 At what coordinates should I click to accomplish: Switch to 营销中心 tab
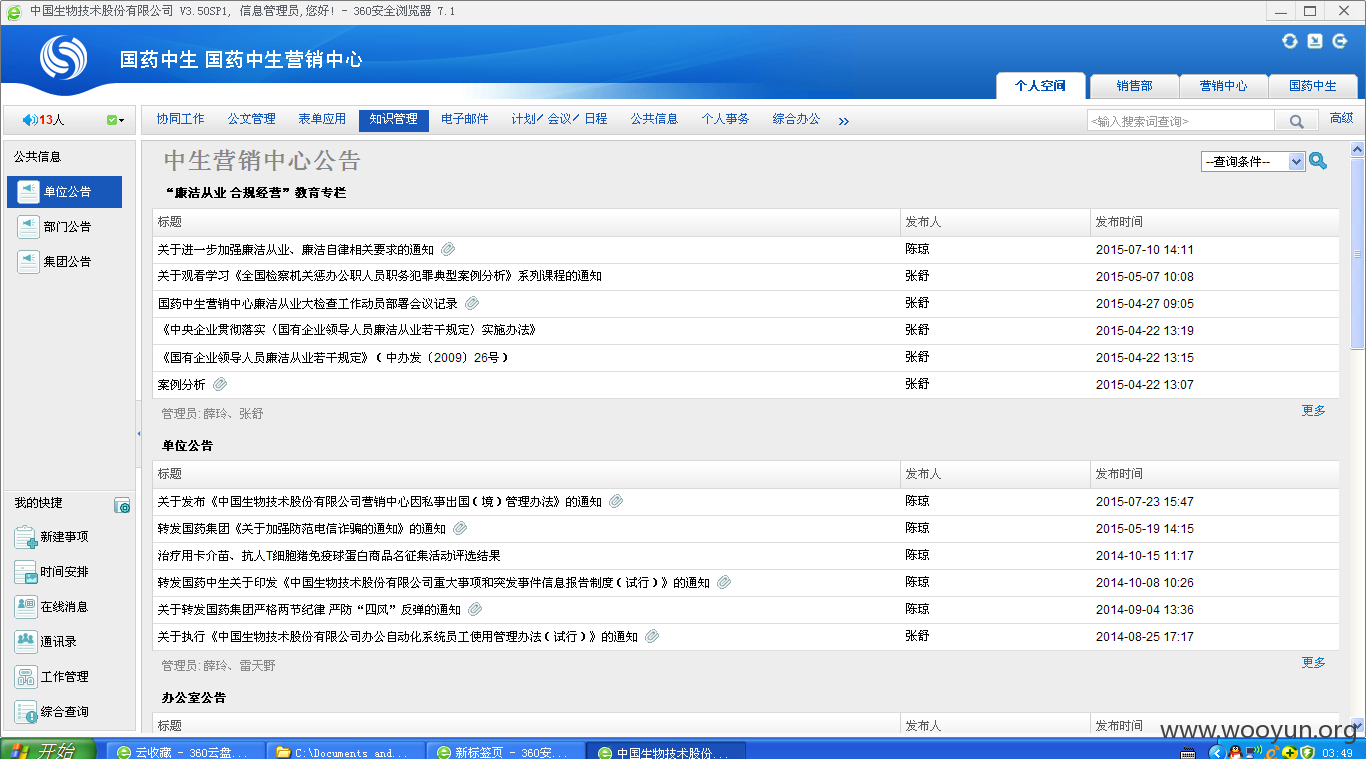click(1224, 86)
